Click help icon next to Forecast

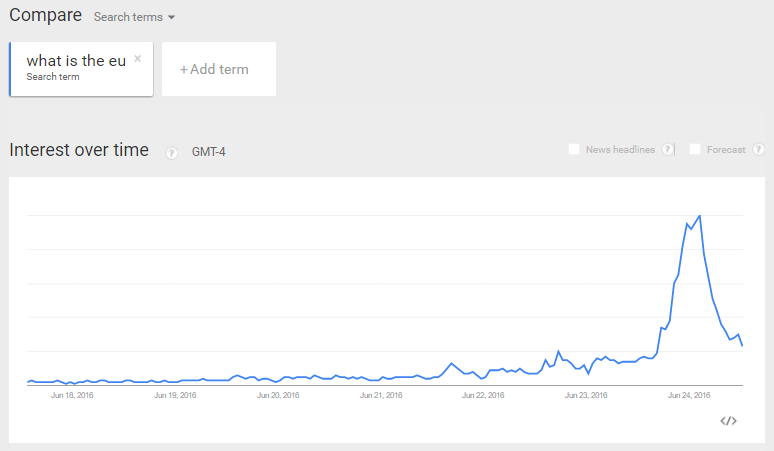click(x=759, y=150)
